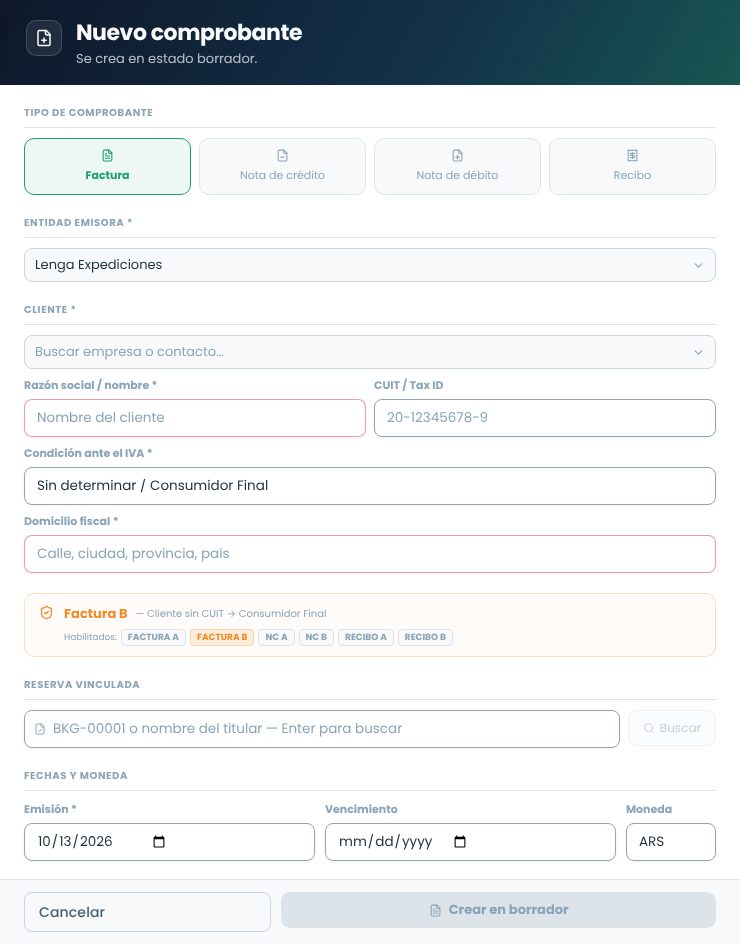Focus the Razón social nombre field
The image size is (740, 944).
(195, 418)
